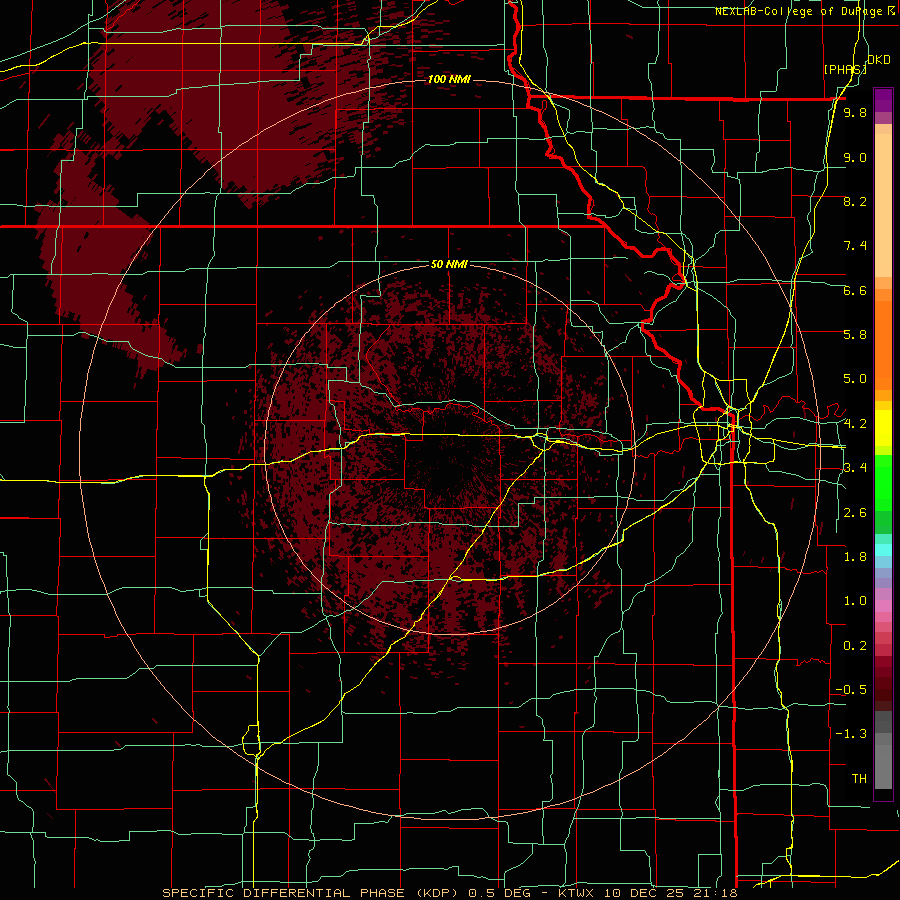Click the 3.4 scale value
The height and width of the screenshot is (900, 900).
tap(855, 468)
